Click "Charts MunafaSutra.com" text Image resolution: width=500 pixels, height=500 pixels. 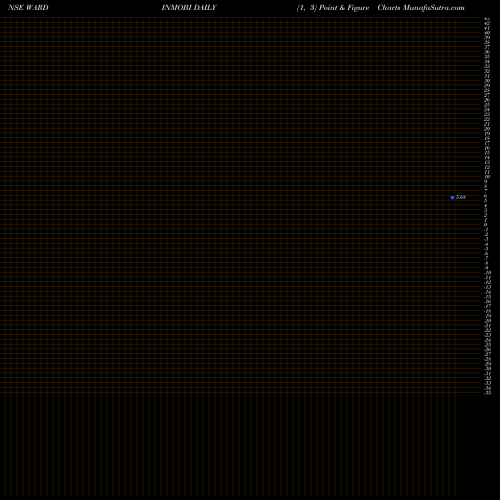pos(421,8)
